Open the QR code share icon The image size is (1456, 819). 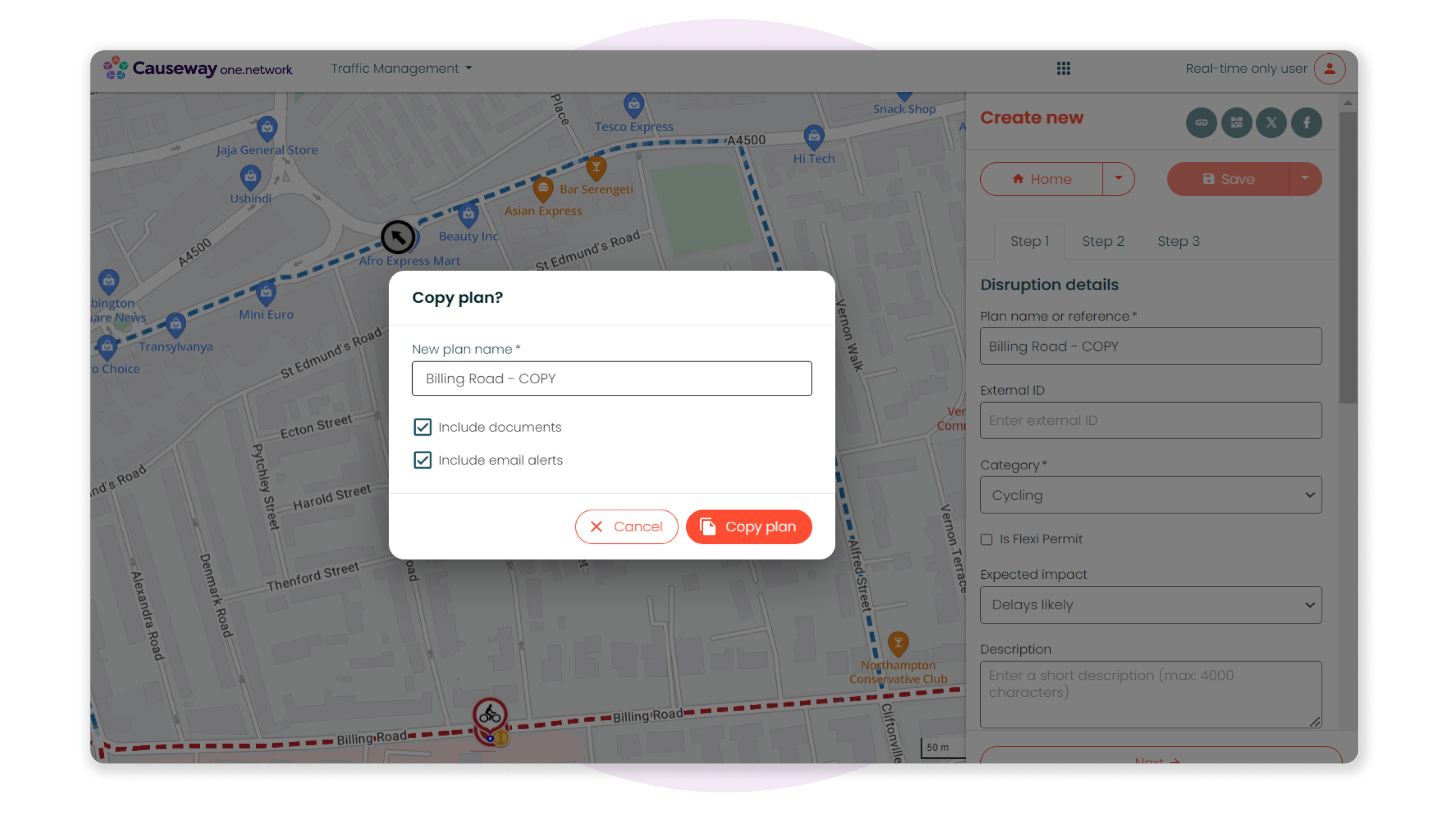[x=1236, y=122]
